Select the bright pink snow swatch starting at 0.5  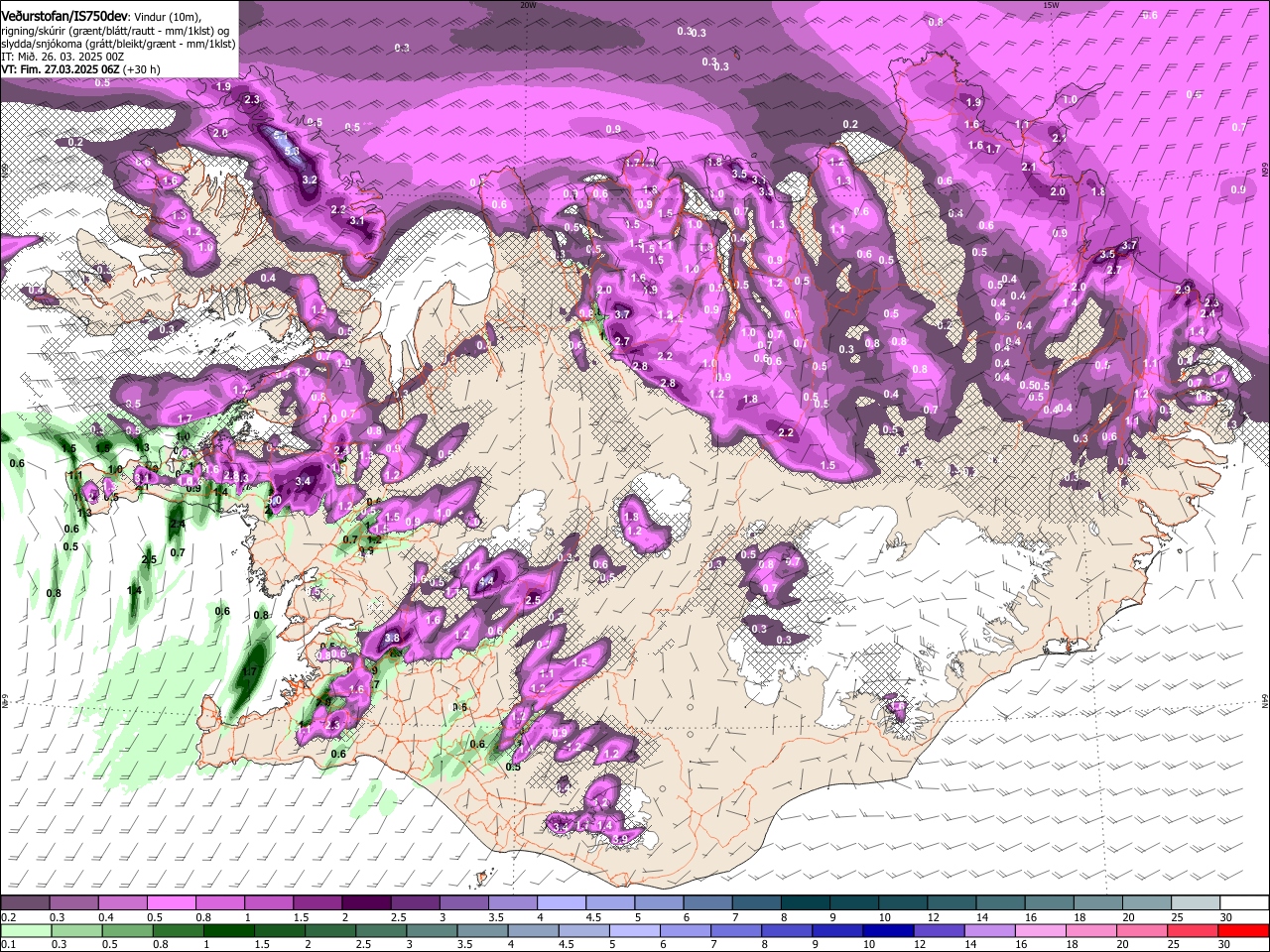[171, 903]
